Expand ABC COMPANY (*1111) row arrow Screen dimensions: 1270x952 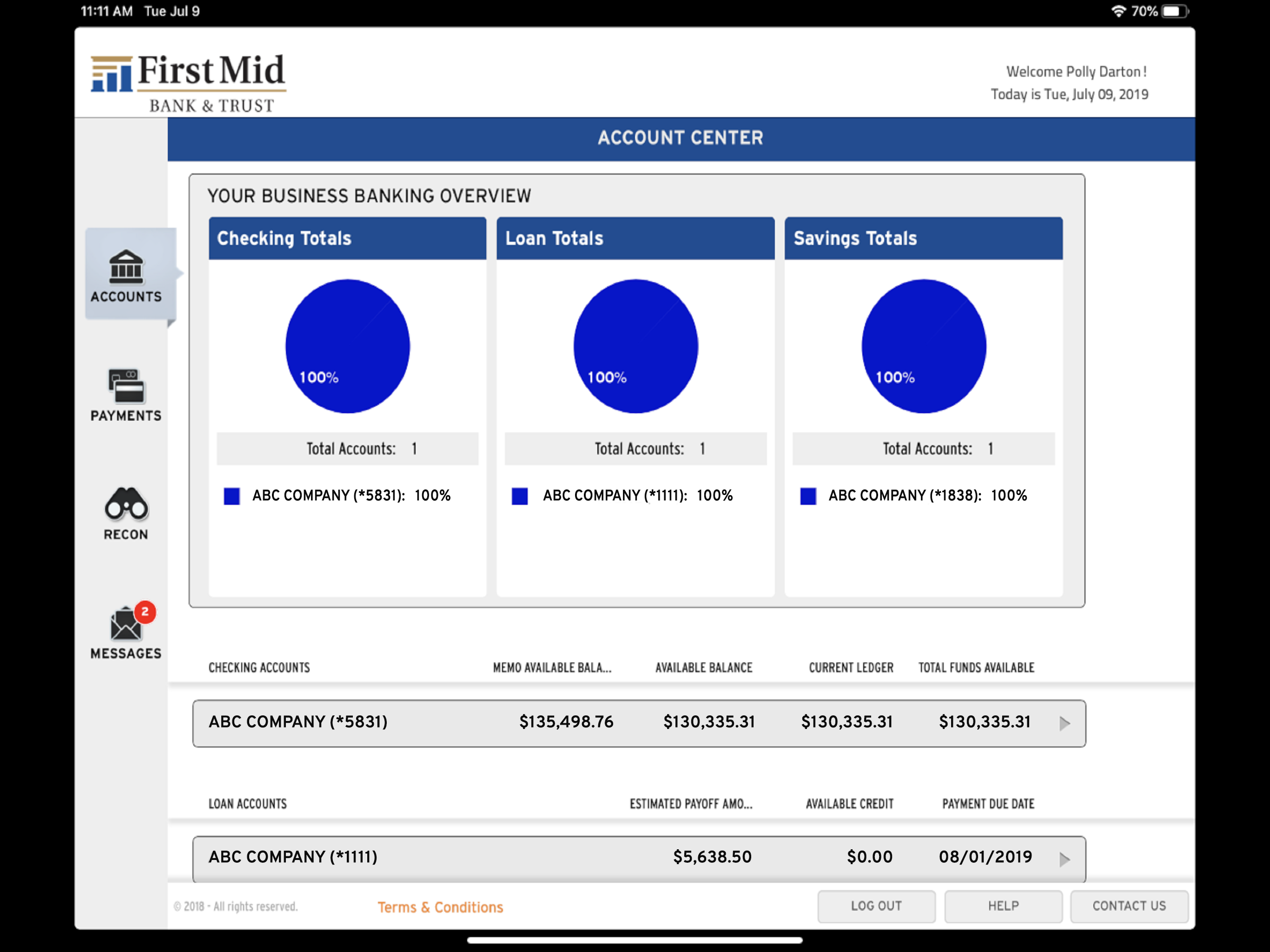(x=1065, y=859)
